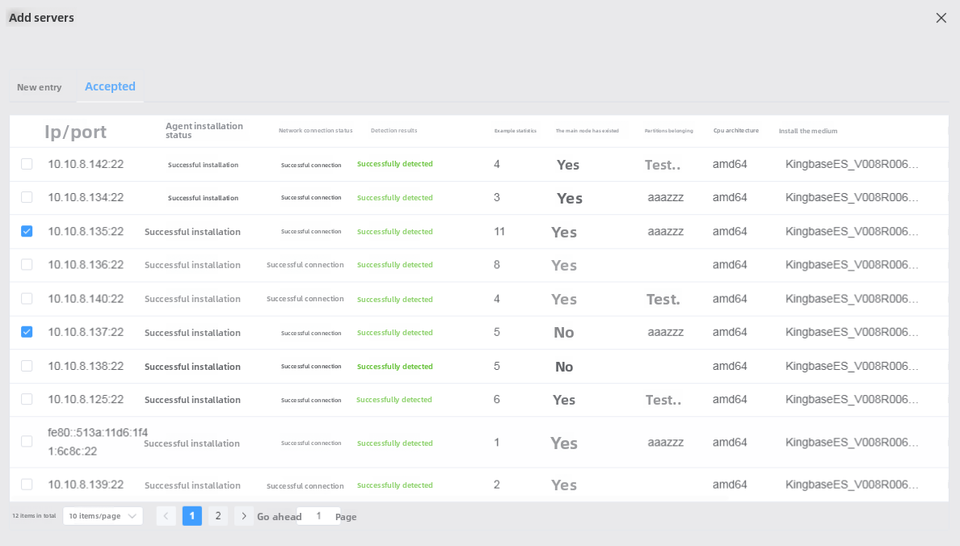Check the box for 10.10.8.142:22
Image resolution: width=960 pixels, height=546 pixels.
pyautogui.click(x=27, y=164)
